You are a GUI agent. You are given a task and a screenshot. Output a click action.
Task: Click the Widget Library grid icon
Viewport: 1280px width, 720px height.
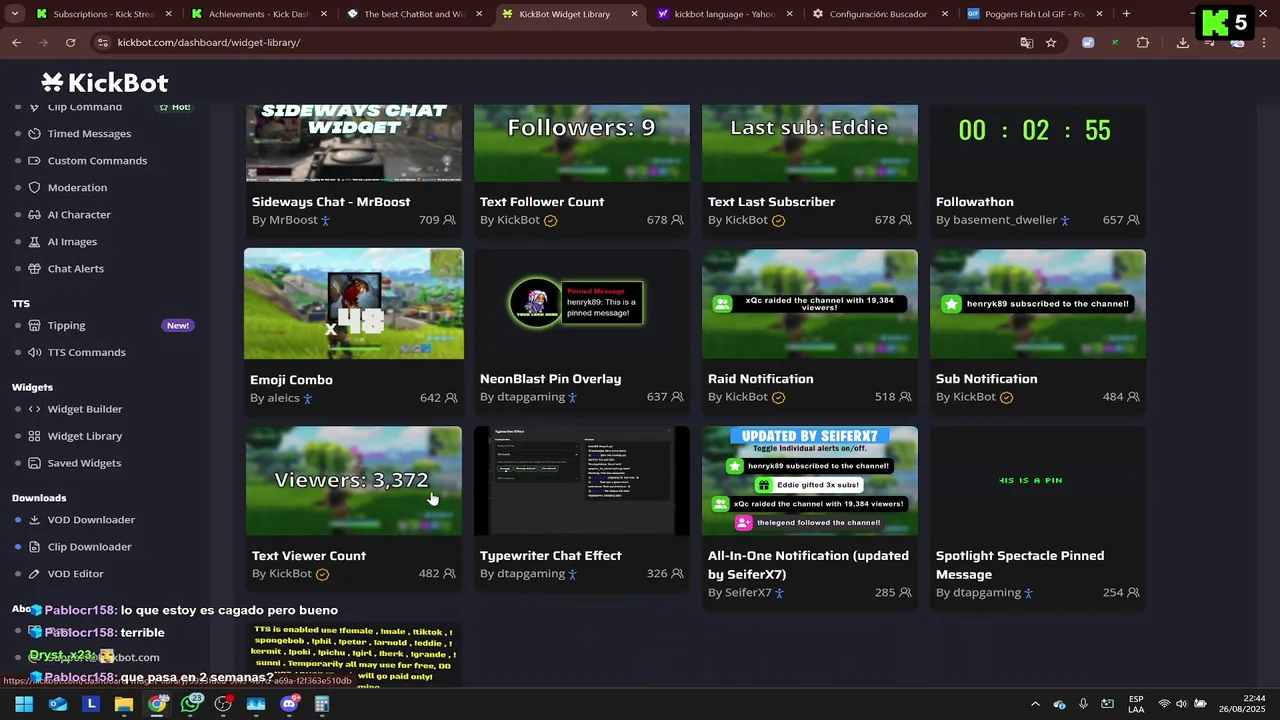click(34, 436)
